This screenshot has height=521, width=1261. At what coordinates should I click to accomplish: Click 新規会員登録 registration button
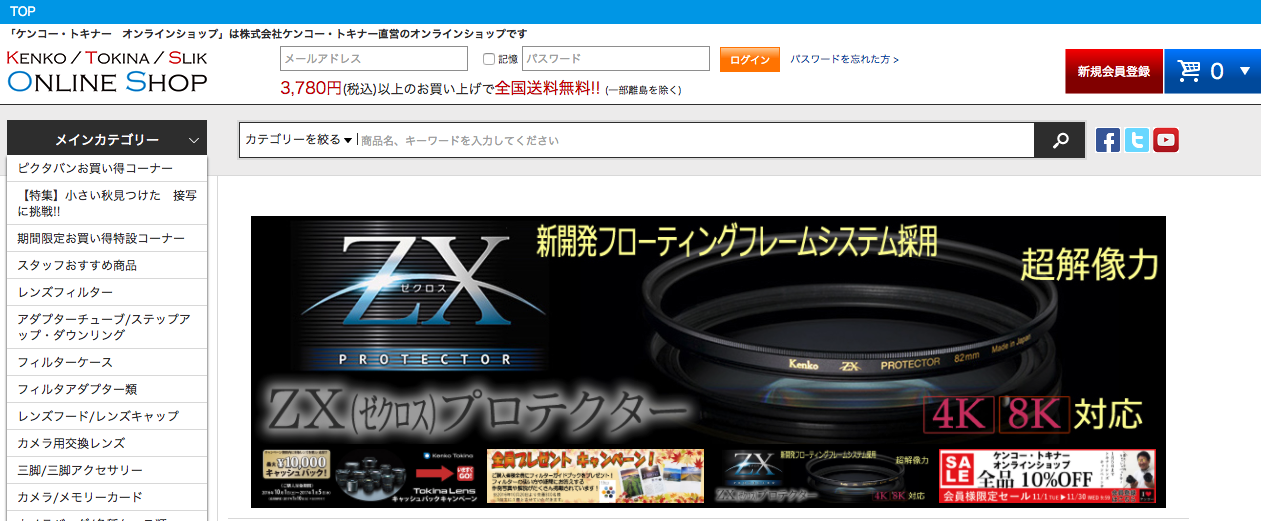pos(1114,71)
